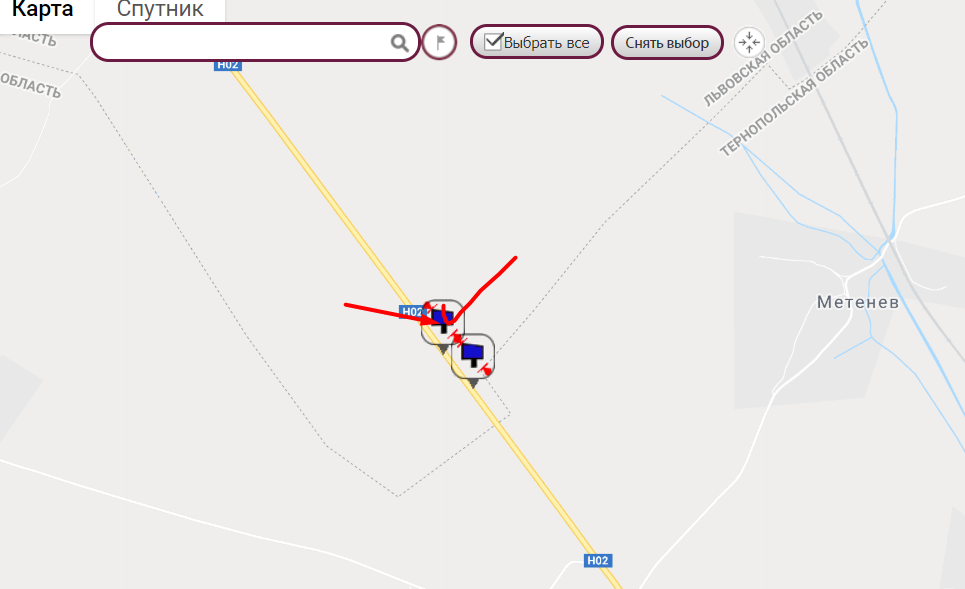Click the pointer triangle under lower billboard
The width and height of the screenshot is (965, 589).
point(473,383)
